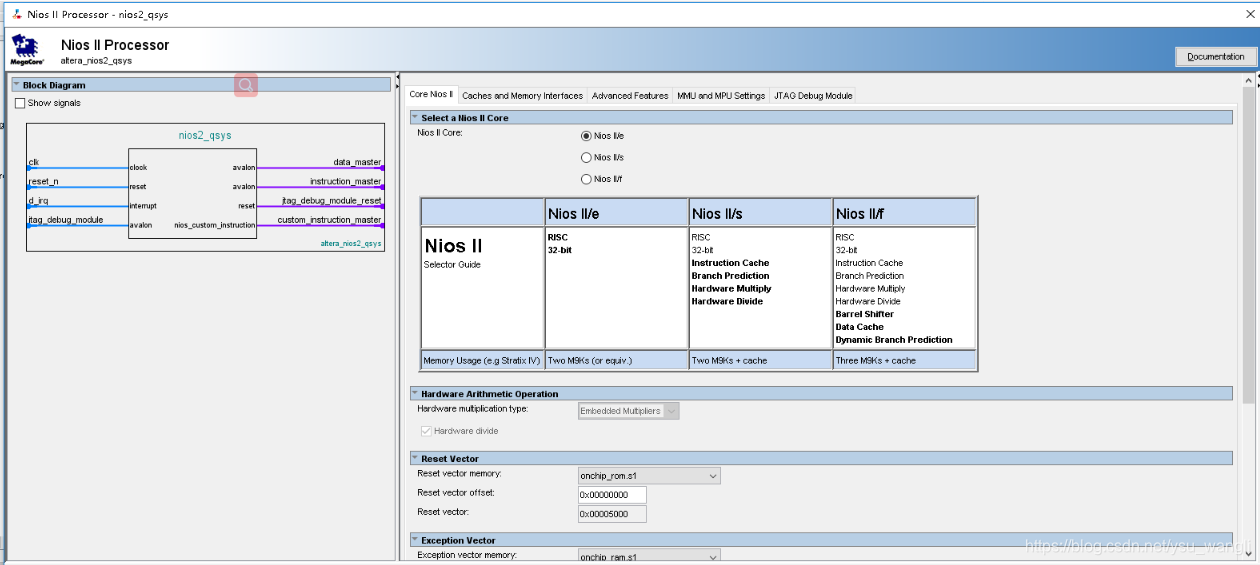
Task: Click the data_master signal in block diagram
Action: [357, 162]
